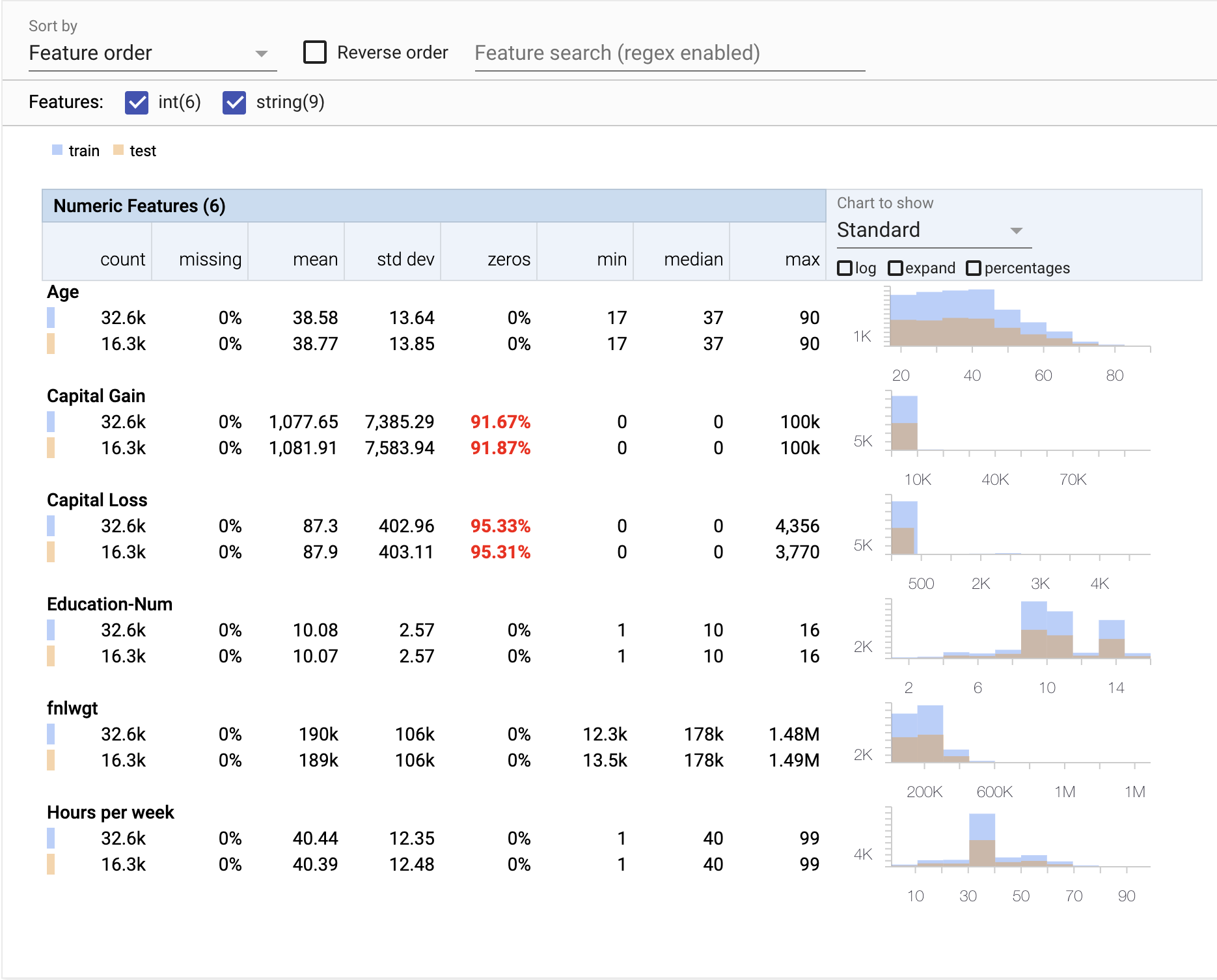Click the 190k mean value
Screen dimensions: 1217x980
pyautogui.click(x=318, y=734)
